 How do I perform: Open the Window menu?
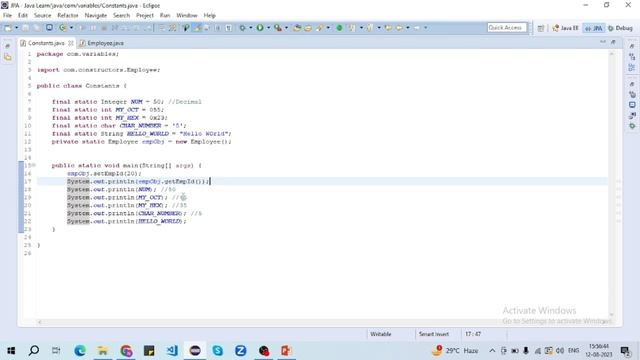tap(187, 16)
